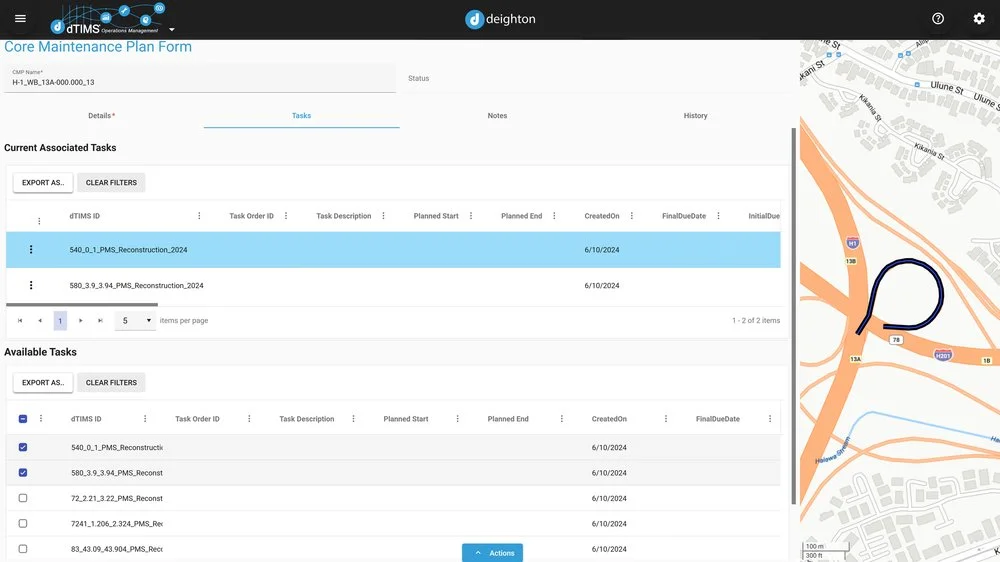Go to next page of associated tasks
This screenshot has height=562, width=1000.
[80, 320]
